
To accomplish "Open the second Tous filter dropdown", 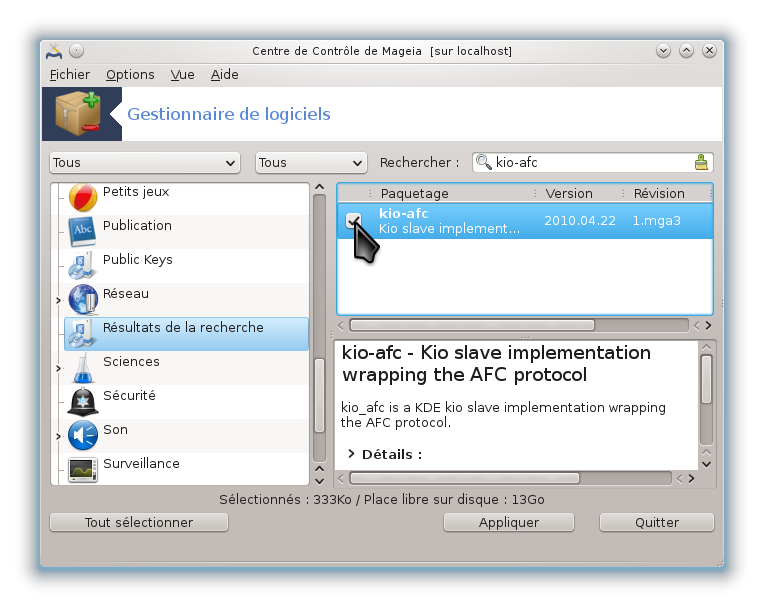I will pyautogui.click(x=311, y=163).
